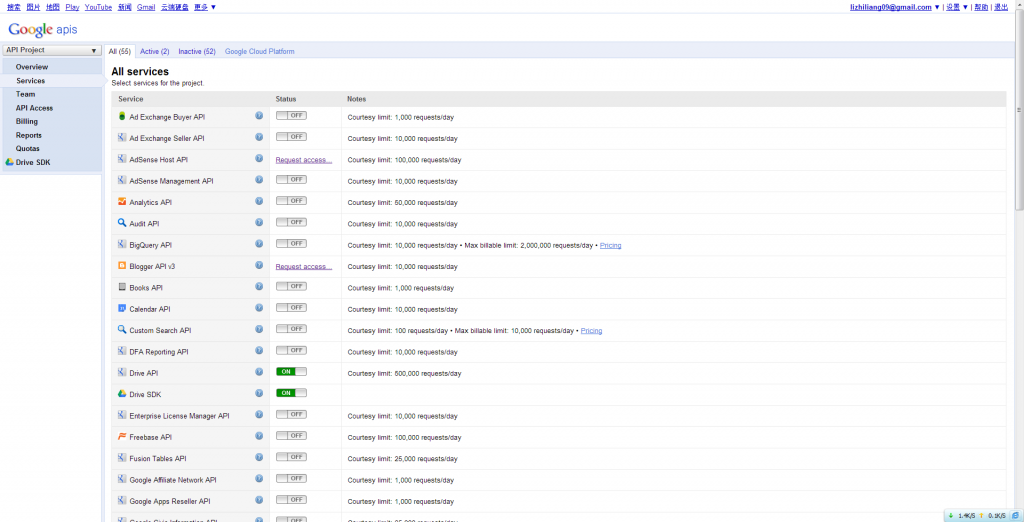Screen dimensions: 1024x522
Task: Turn on the Freebase API switch
Action: click(291, 436)
